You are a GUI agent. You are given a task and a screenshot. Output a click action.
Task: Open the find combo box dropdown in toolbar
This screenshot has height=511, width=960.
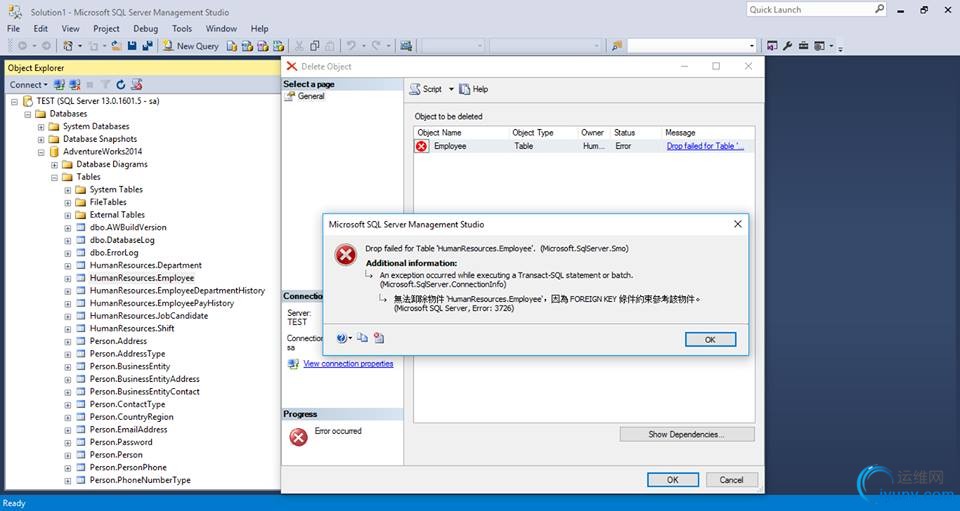752,46
